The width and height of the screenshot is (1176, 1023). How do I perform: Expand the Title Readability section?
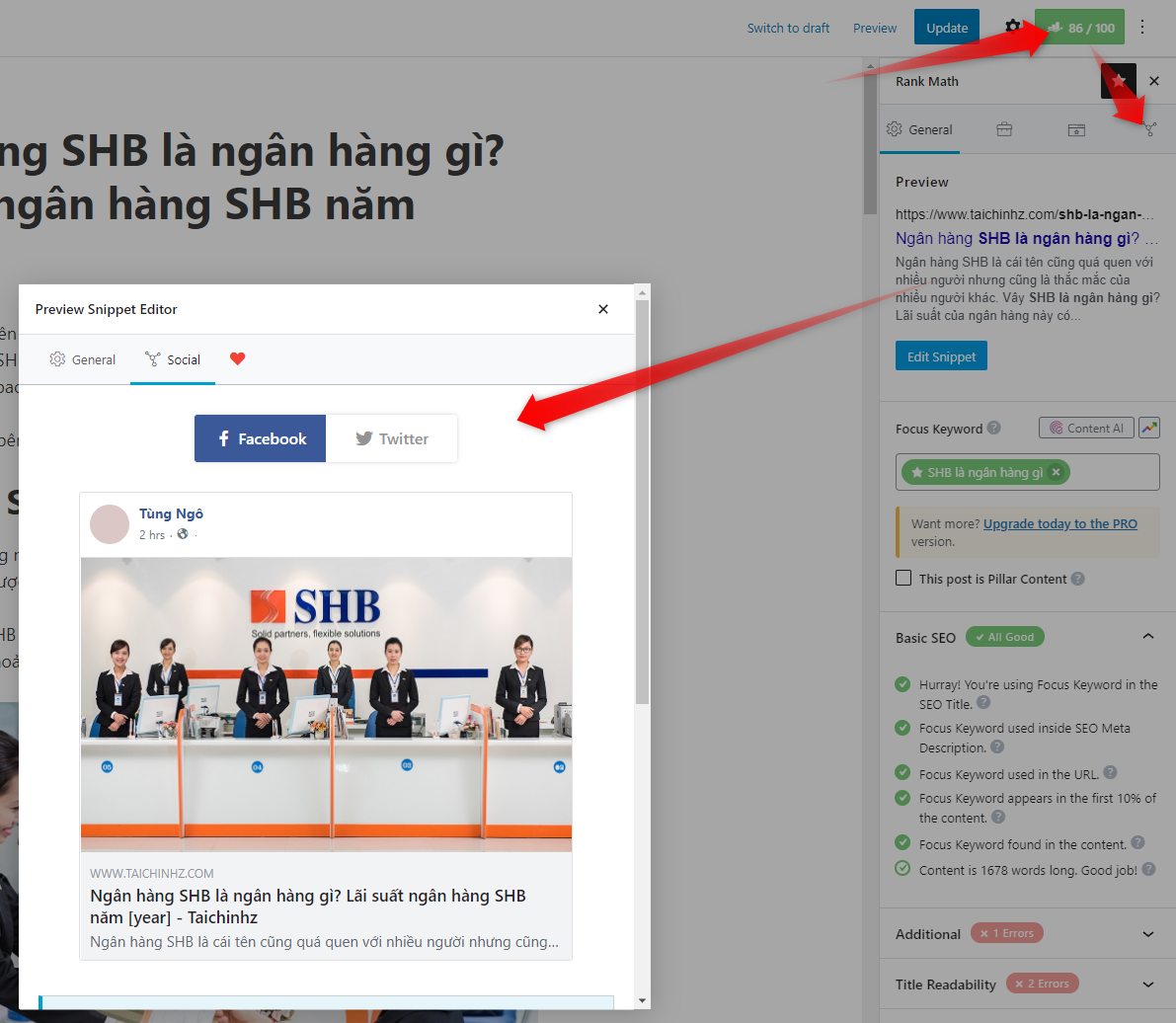(1148, 984)
